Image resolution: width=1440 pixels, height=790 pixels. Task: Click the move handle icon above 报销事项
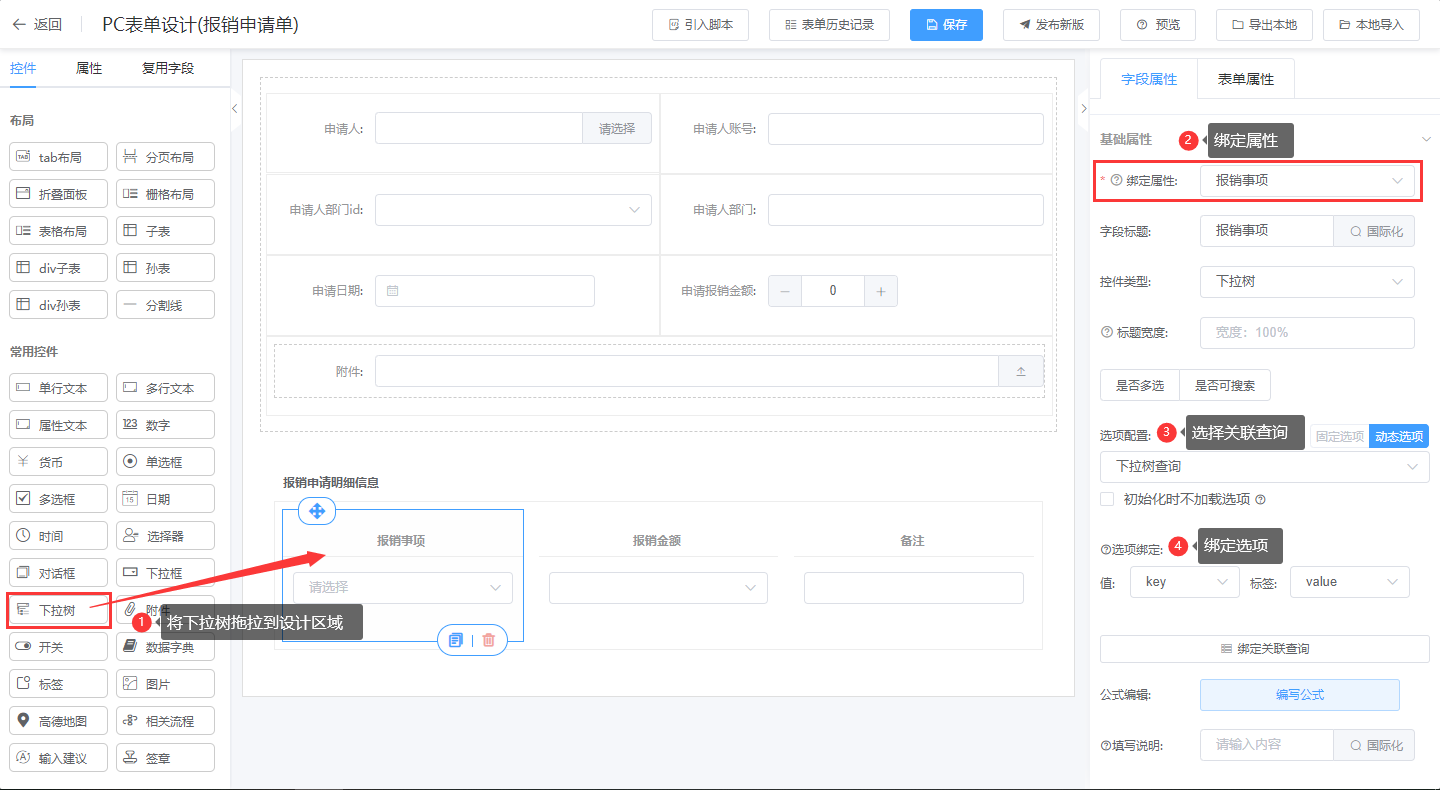pos(317,511)
